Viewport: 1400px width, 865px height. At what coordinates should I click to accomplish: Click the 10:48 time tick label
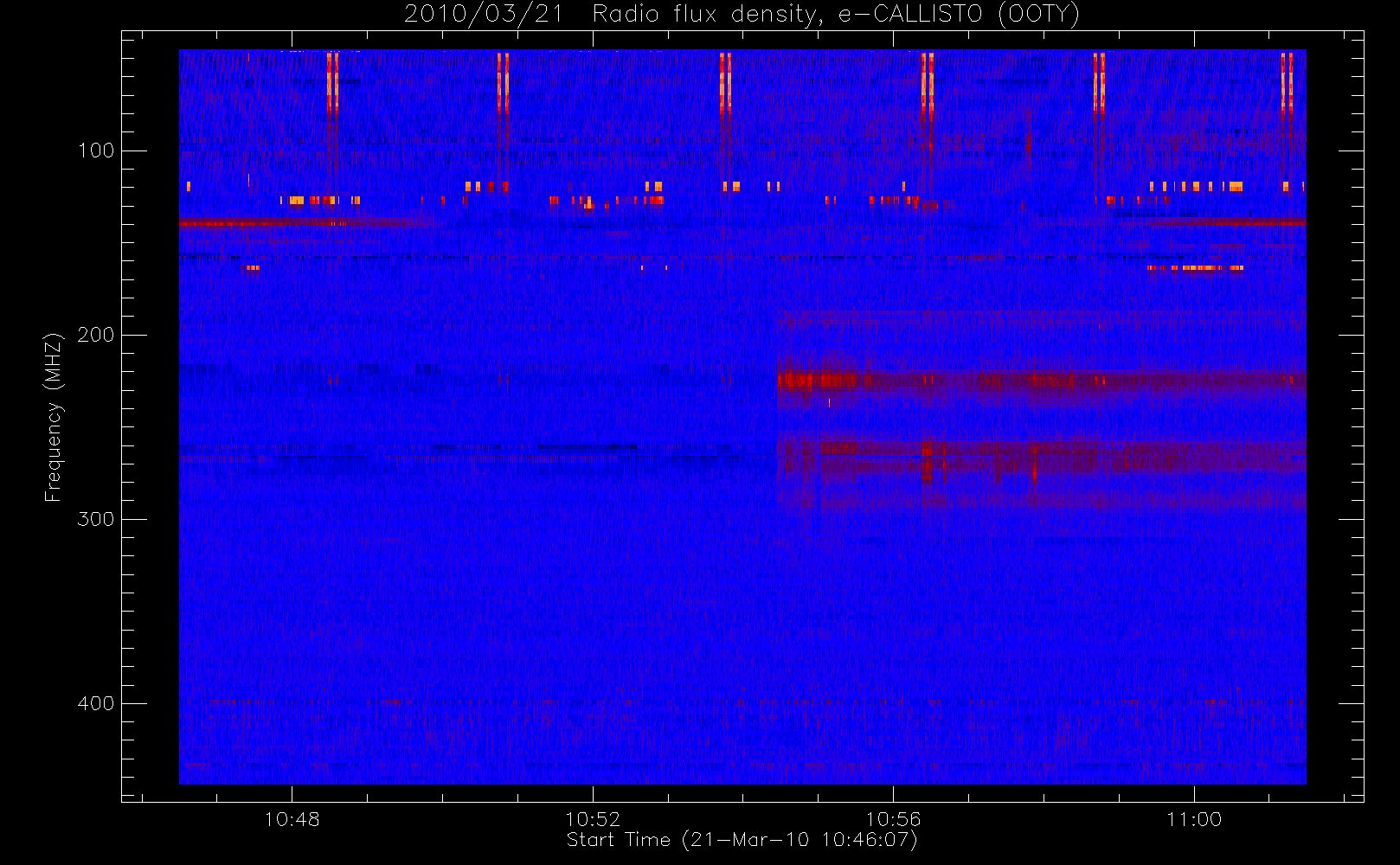pyautogui.click(x=292, y=819)
